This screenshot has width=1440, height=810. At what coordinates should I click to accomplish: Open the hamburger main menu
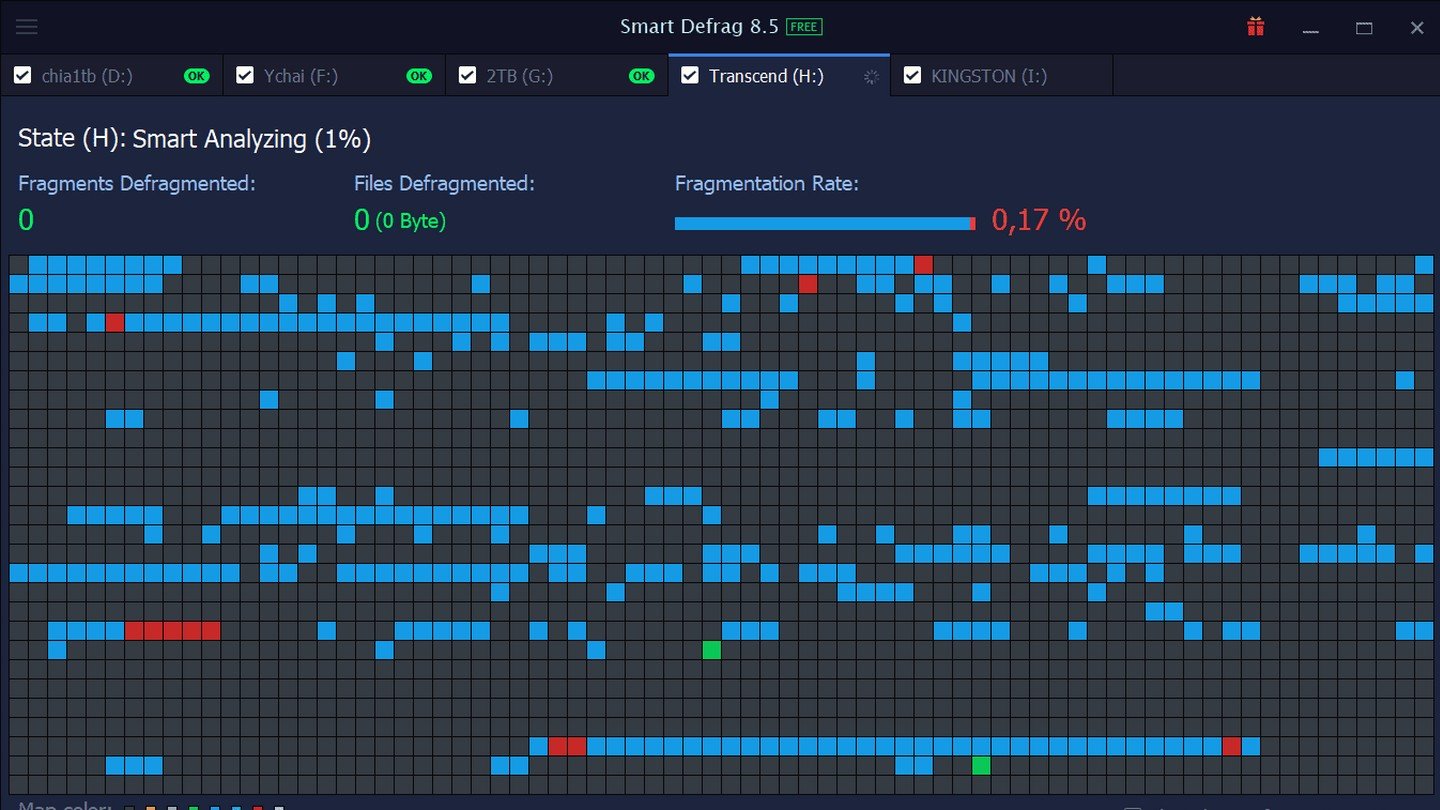[x=27, y=27]
